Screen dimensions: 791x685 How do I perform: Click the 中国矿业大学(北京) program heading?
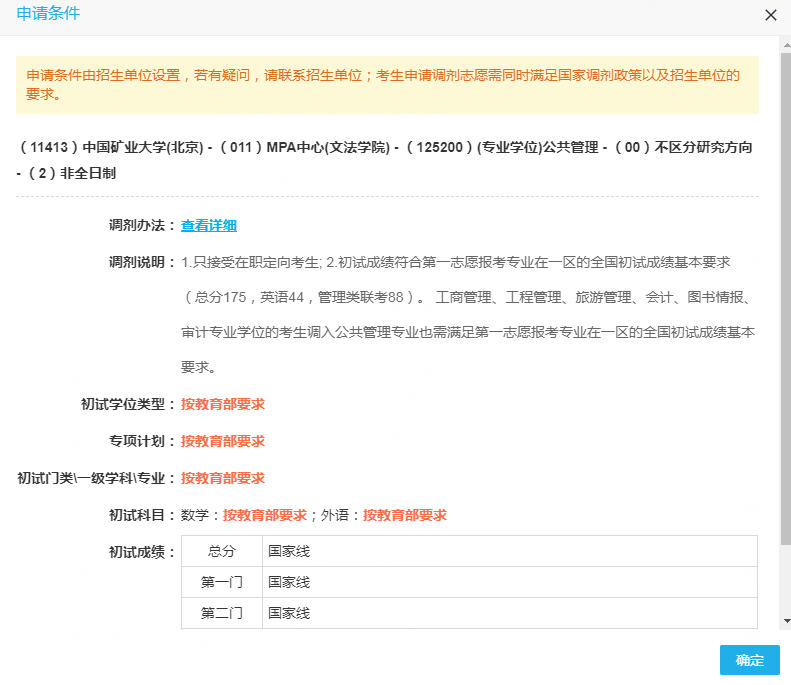[386, 160]
